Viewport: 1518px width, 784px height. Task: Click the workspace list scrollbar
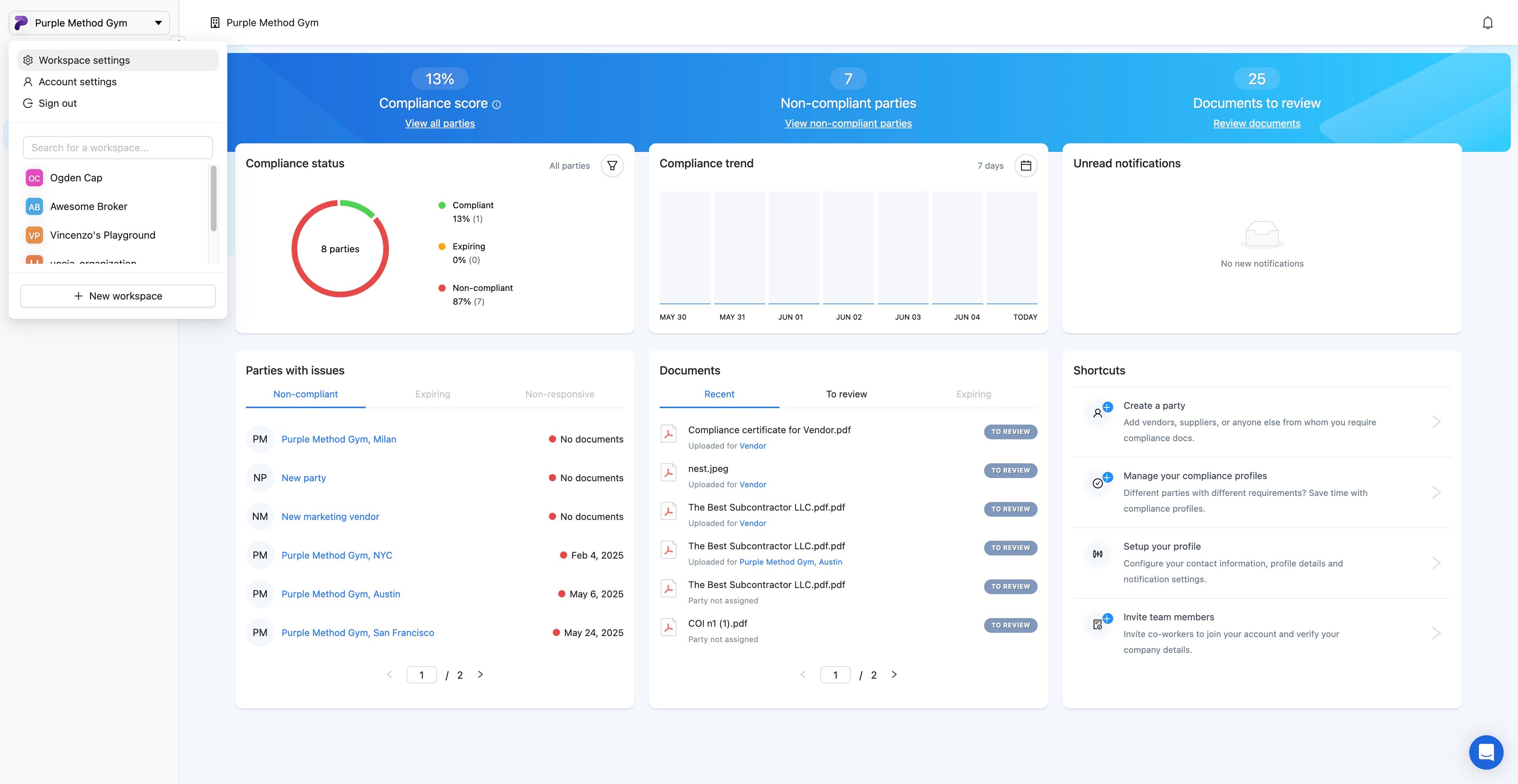coord(213,198)
